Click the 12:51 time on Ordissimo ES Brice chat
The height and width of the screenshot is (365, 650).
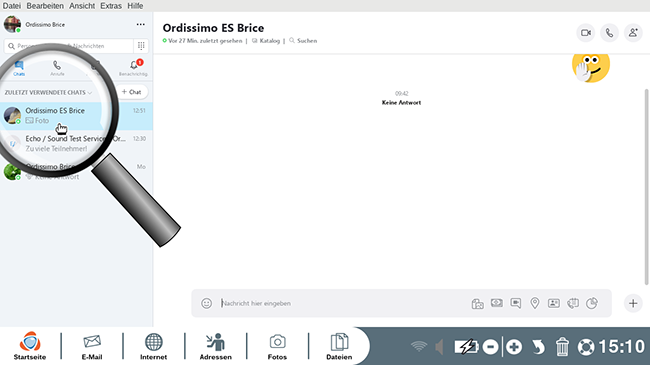tap(139, 111)
